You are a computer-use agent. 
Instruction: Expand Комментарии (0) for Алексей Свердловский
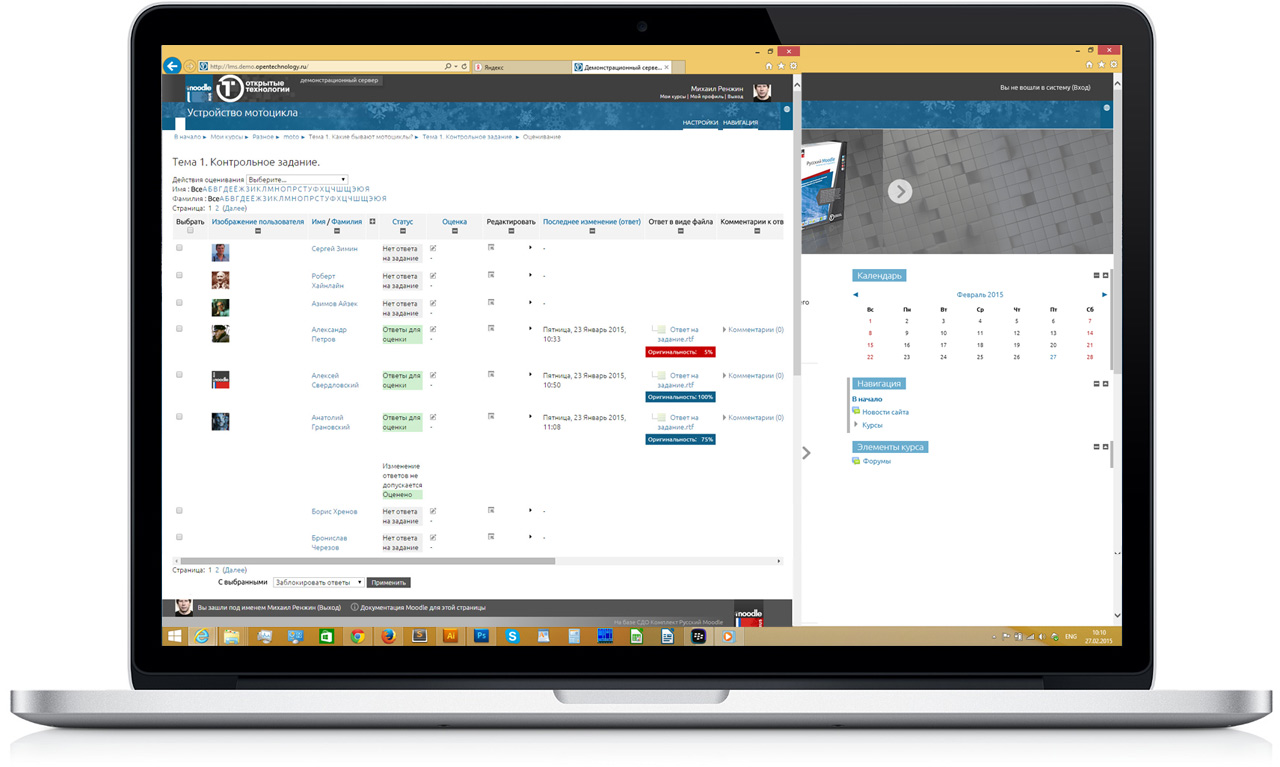click(754, 376)
